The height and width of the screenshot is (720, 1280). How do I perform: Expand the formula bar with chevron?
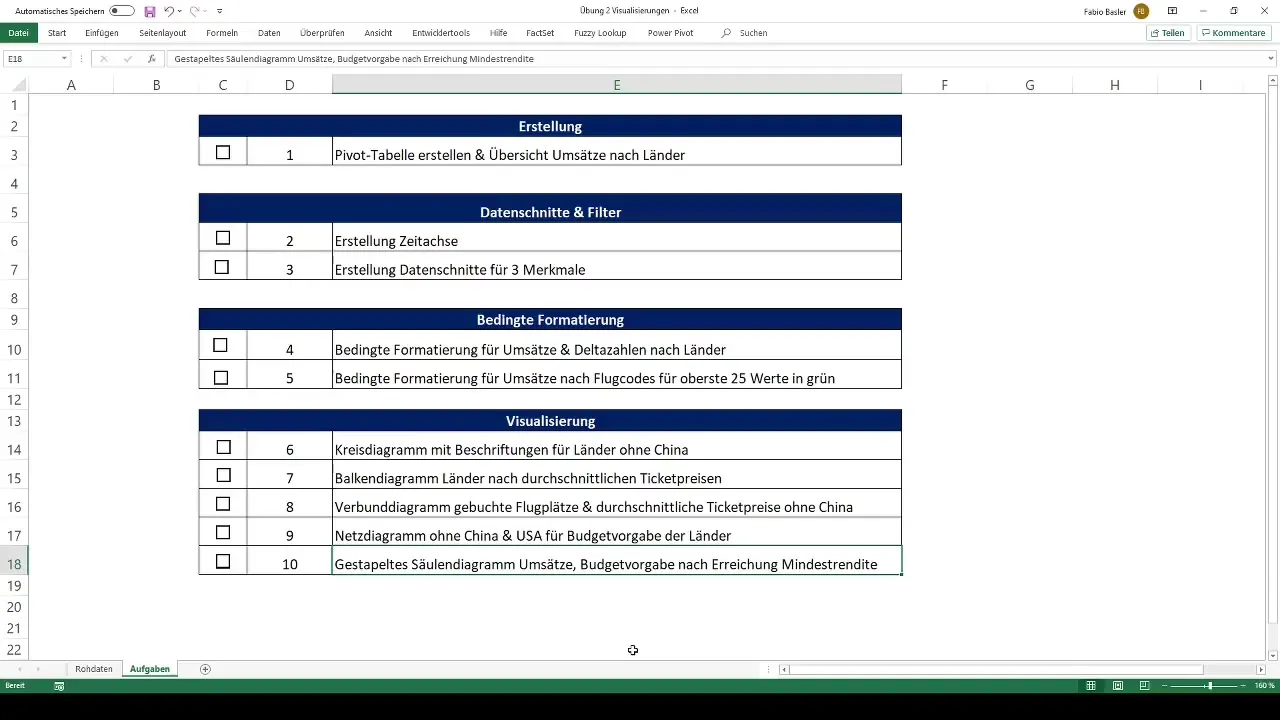[1270, 59]
